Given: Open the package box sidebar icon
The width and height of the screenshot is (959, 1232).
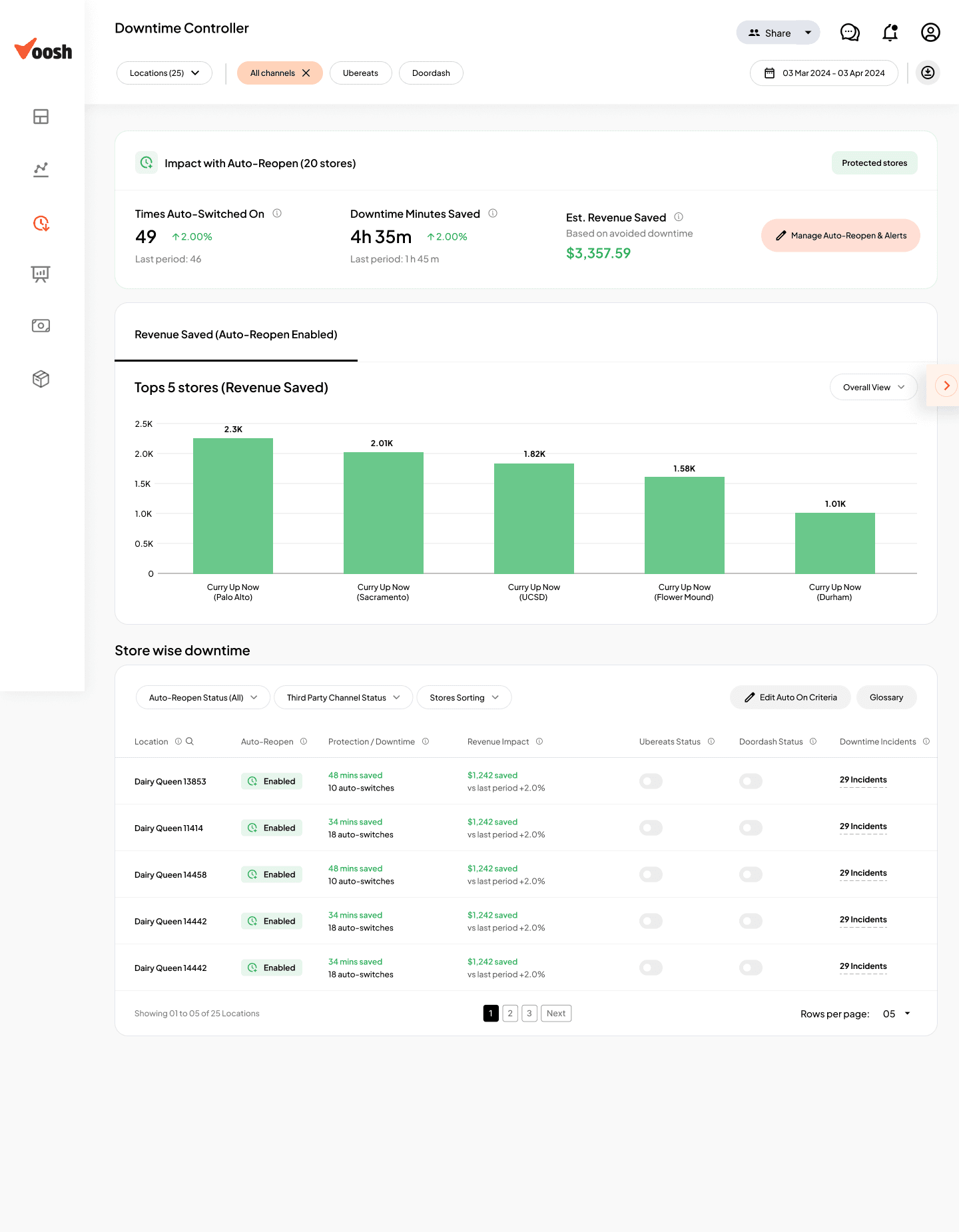Looking at the screenshot, I should [x=41, y=379].
